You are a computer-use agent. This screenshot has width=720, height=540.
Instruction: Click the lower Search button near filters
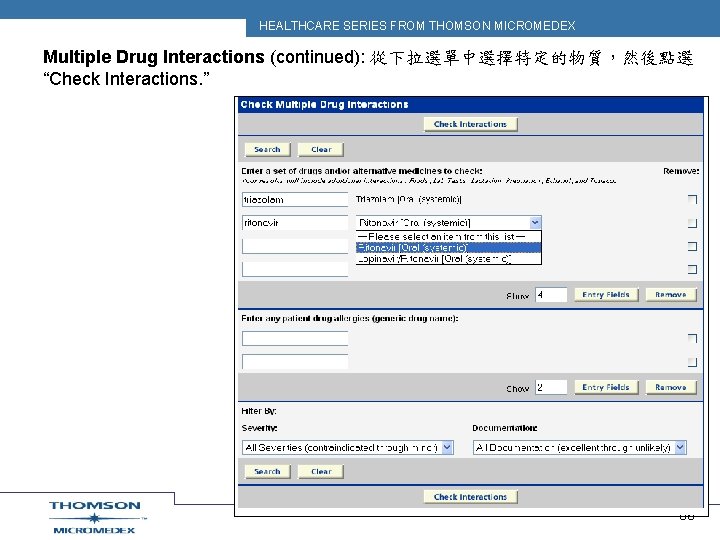[267, 472]
